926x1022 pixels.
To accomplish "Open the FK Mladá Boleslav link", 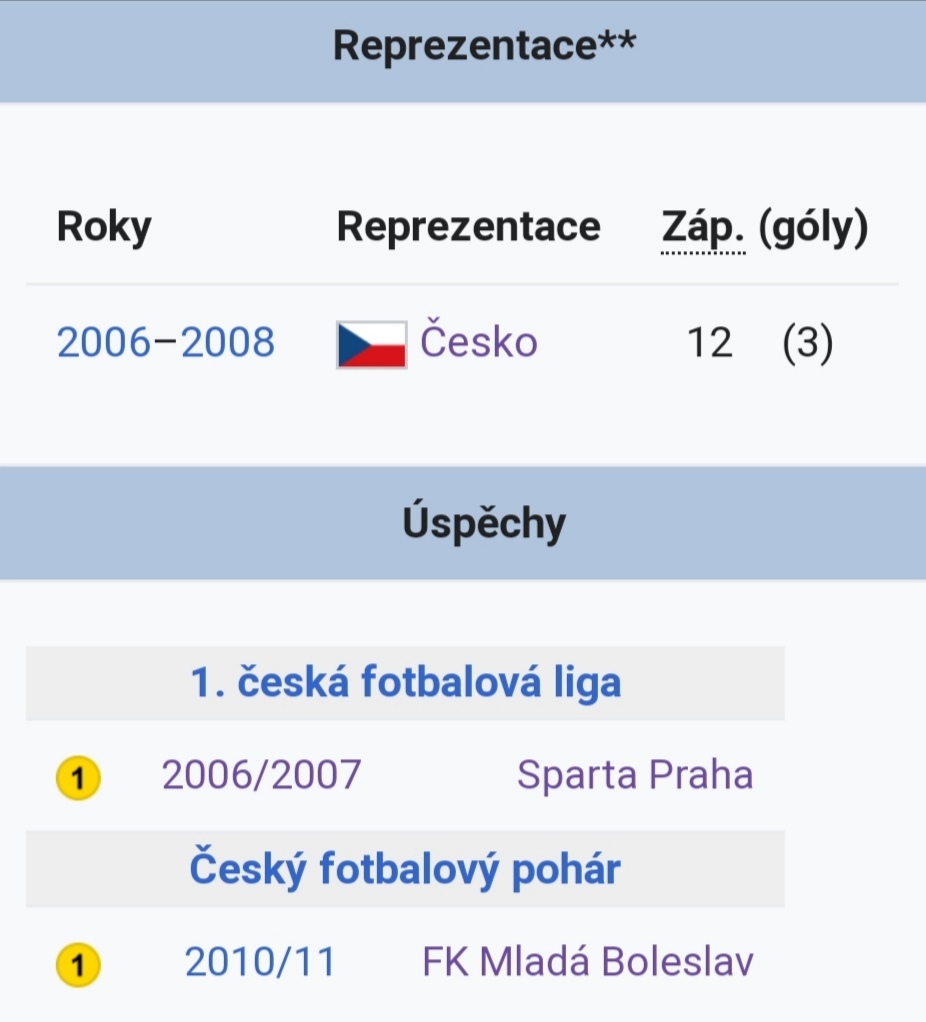I will [588, 961].
